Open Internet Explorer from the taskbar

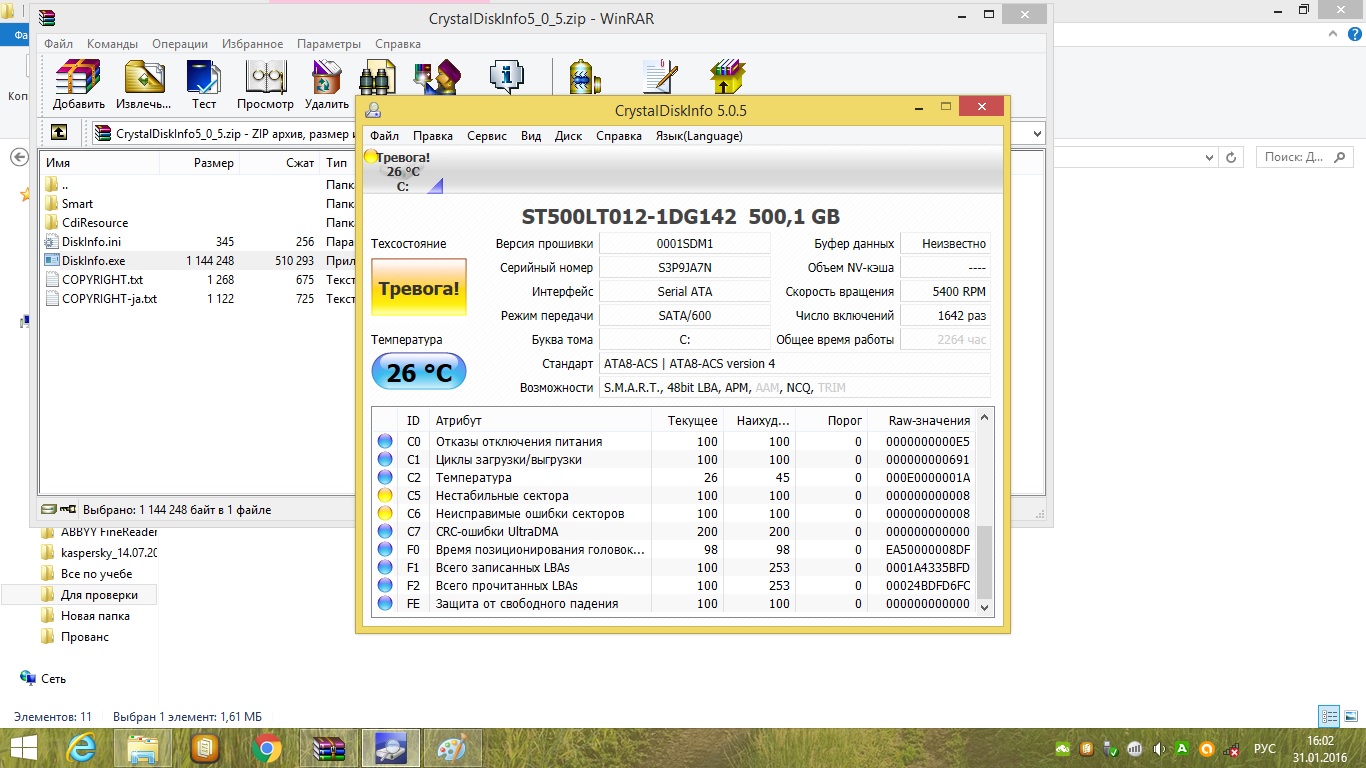pyautogui.click(x=81, y=748)
